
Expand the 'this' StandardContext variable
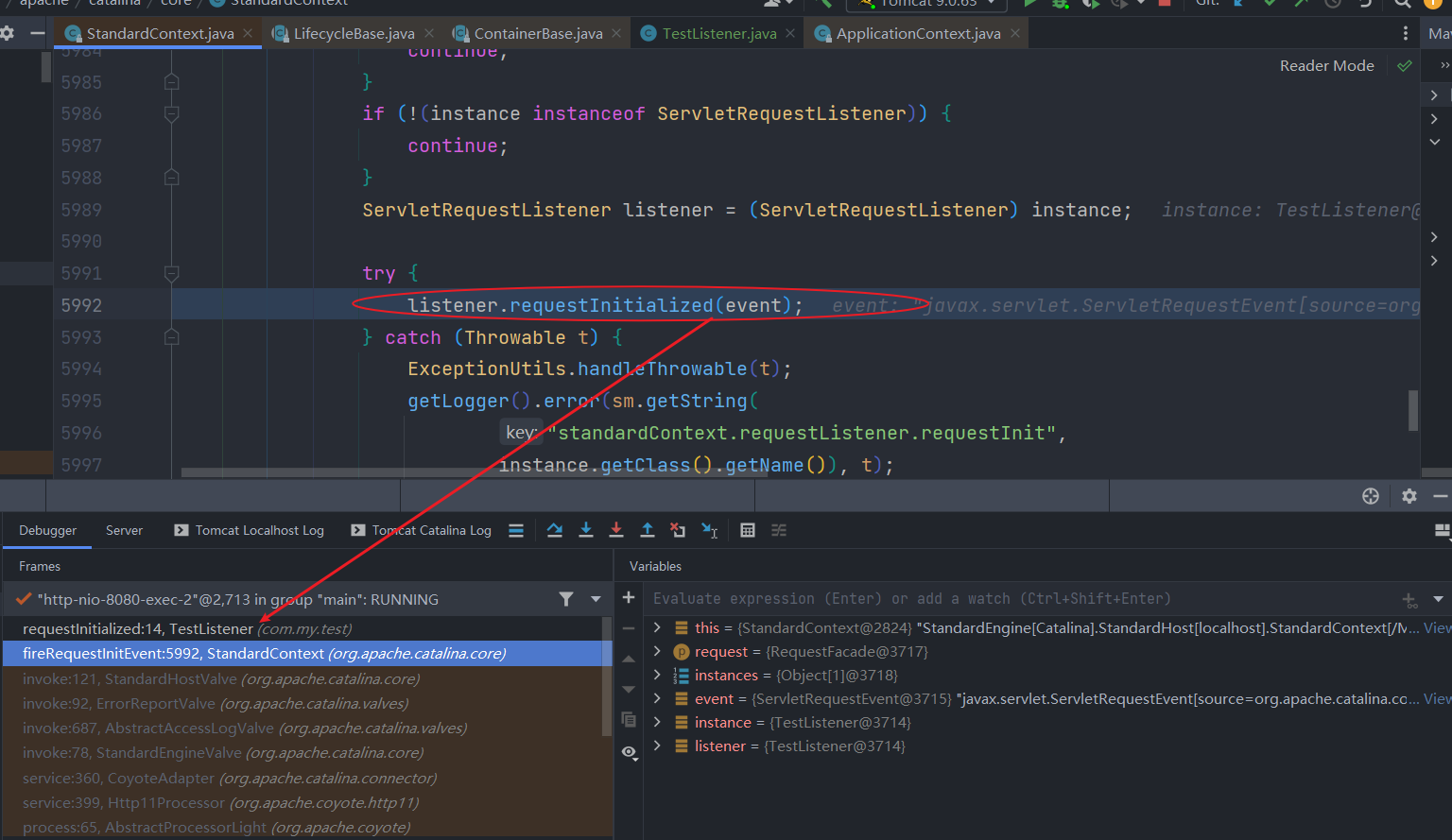[657, 627]
